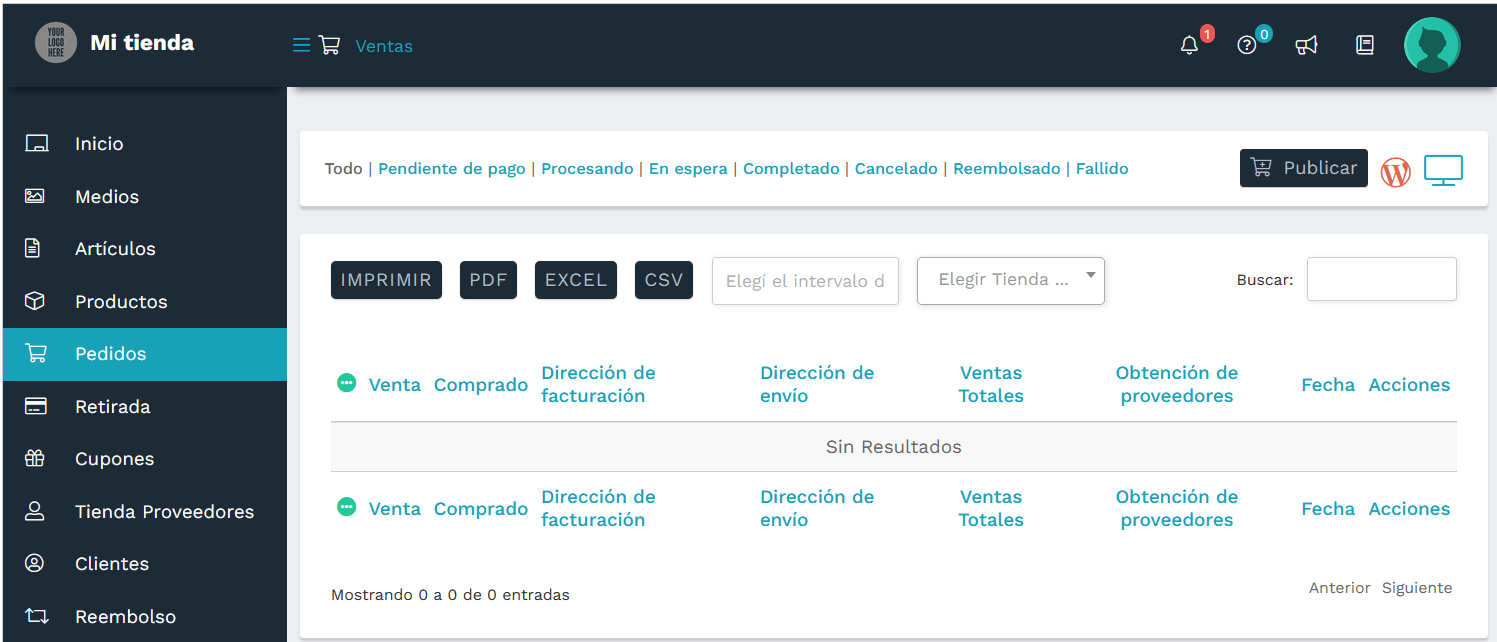The height and width of the screenshot is (642, 1497).
Task: Click the help question mark icon
Action: 1246,46
